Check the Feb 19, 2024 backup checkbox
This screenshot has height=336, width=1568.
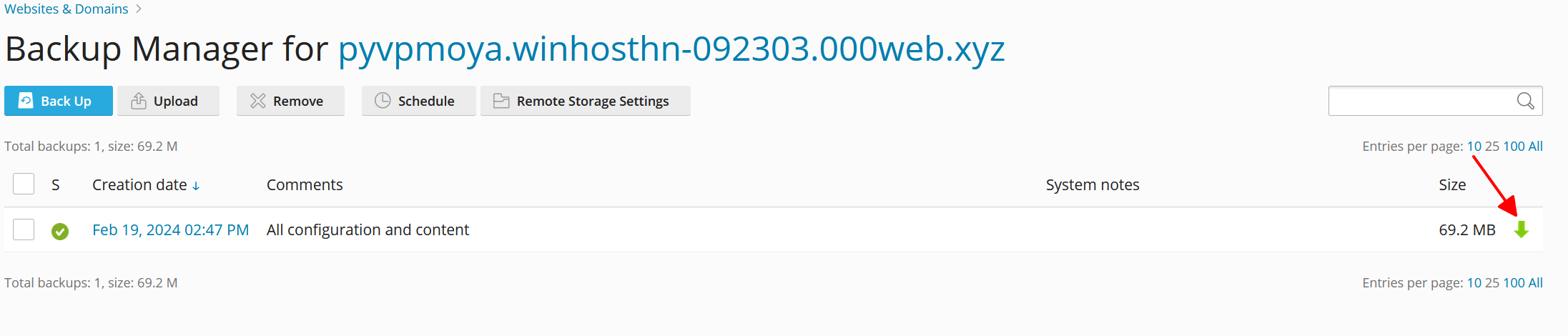[24, 229]
